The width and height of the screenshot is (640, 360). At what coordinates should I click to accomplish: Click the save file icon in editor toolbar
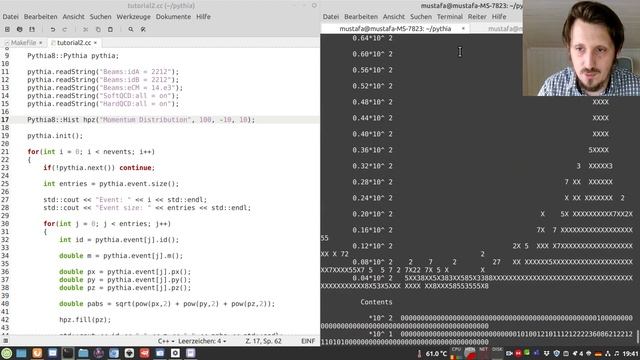32,29
